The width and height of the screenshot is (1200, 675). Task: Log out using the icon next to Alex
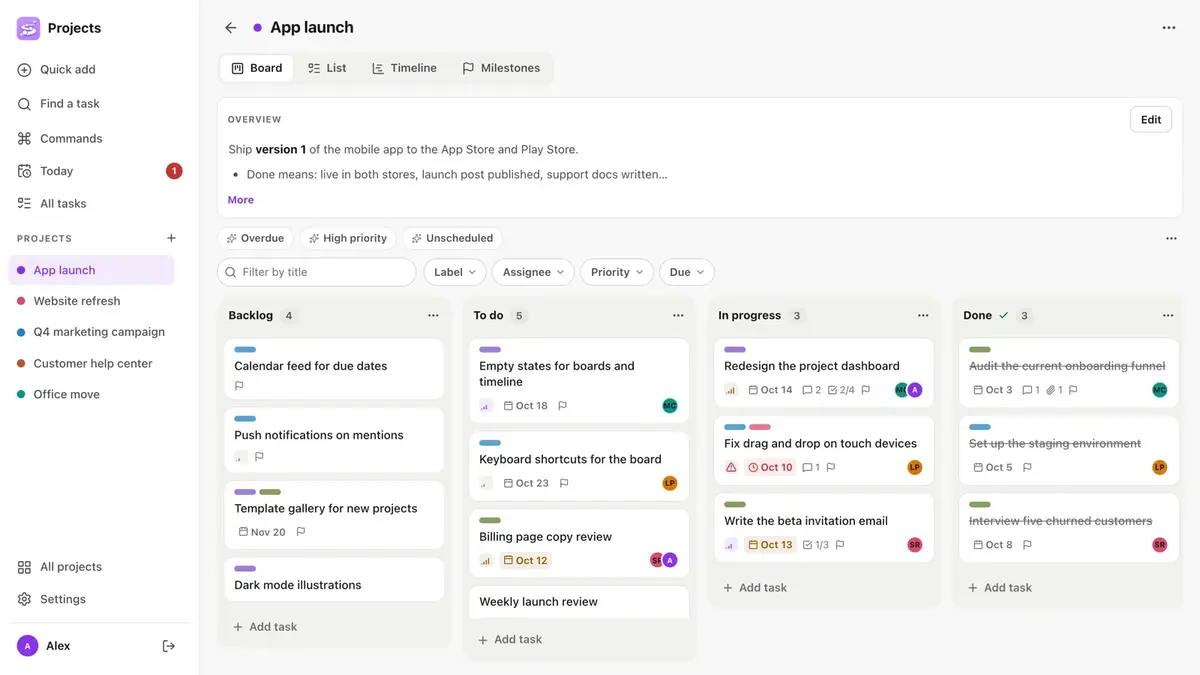pos(169,646)
